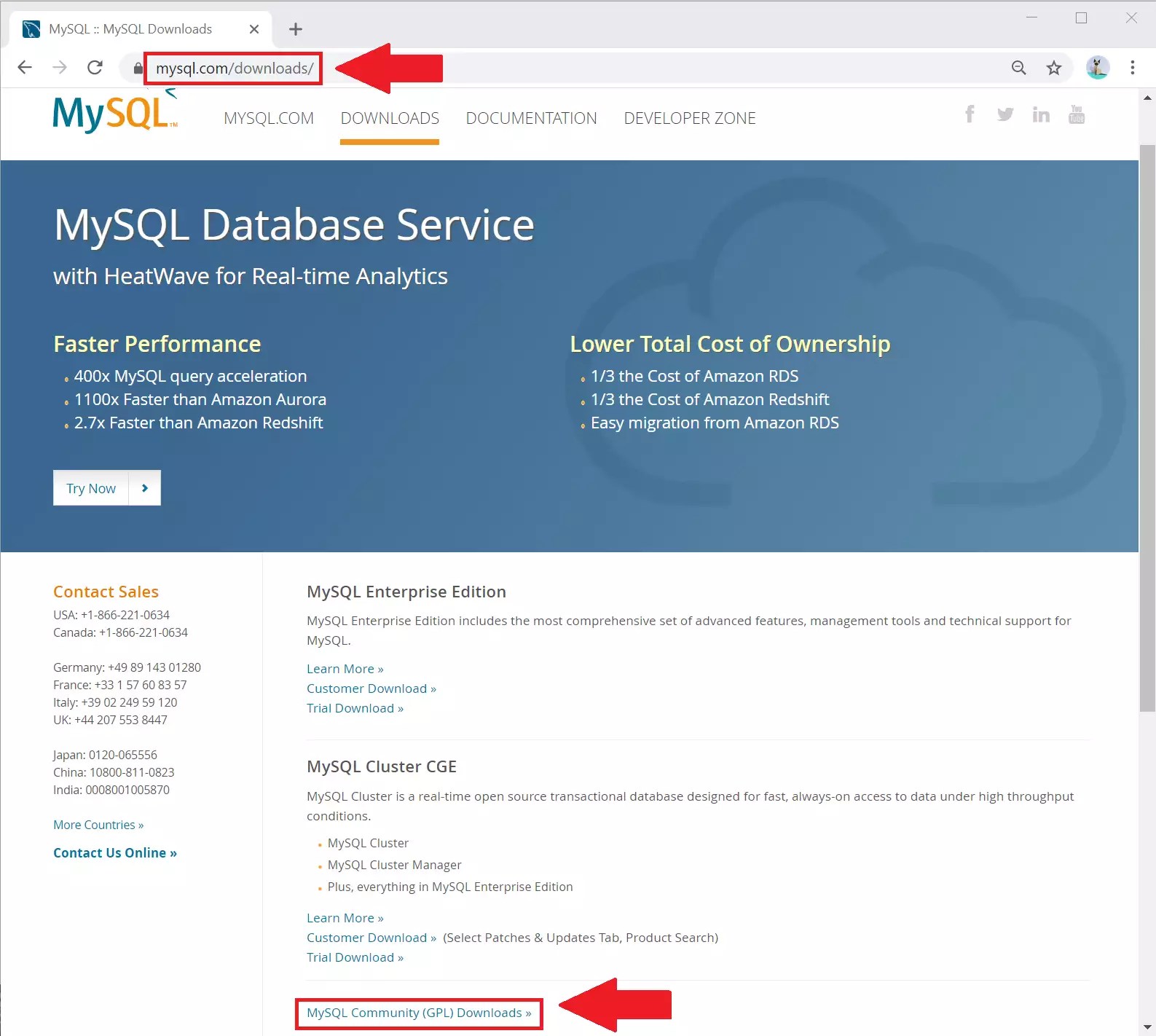Image resolution: width=1156 pixels, height=1036 pixels.
Task: Click the MySQL Cluster CGE heading
Action: 382,766
